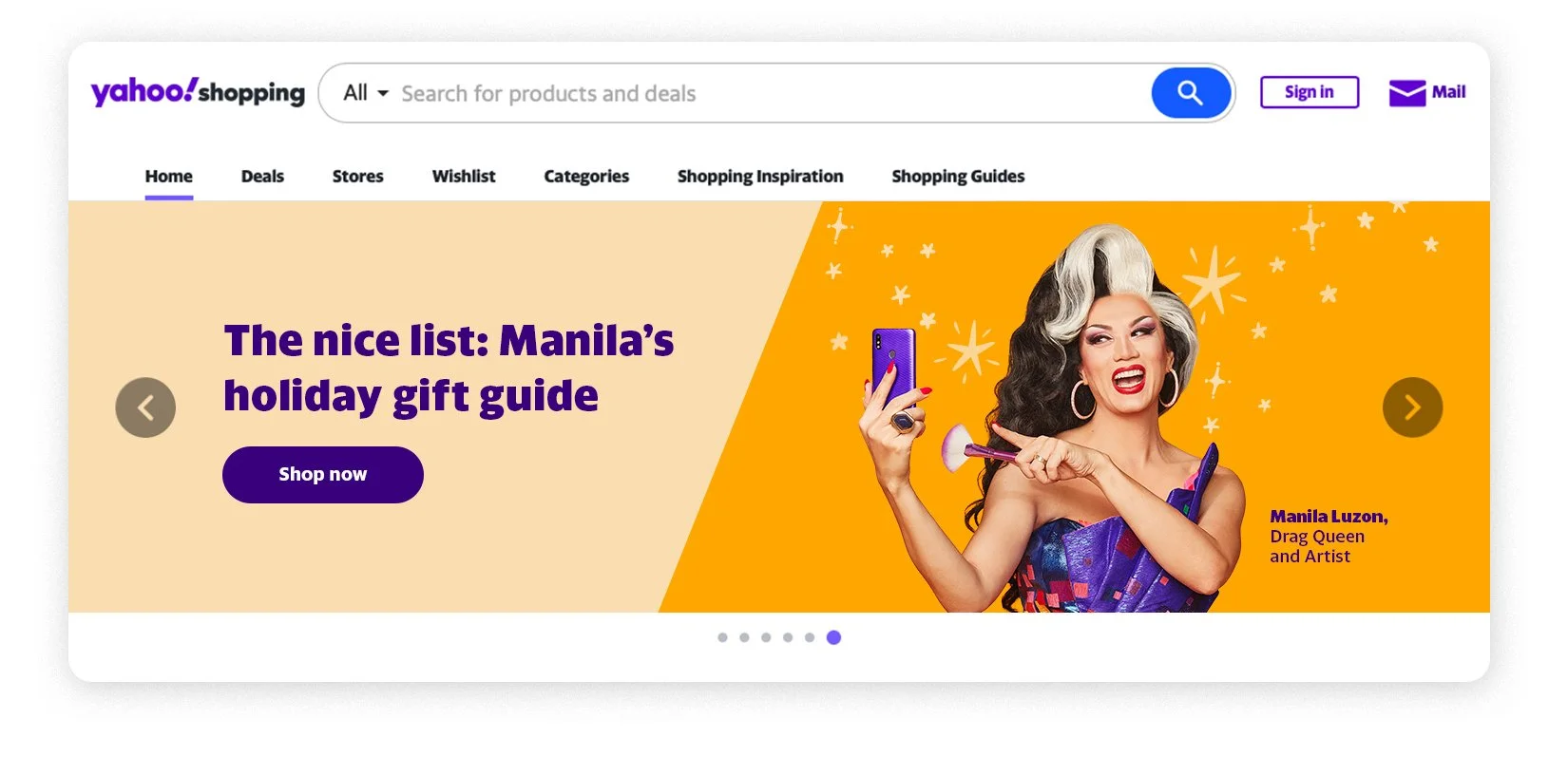
Task: Open the Categories menu
Action: 586,177
